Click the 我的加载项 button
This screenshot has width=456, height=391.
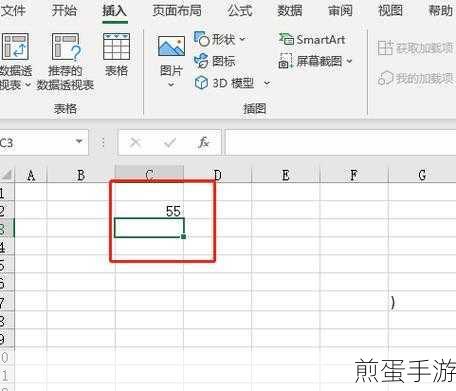pyautogui.click(x=416, y=79)
